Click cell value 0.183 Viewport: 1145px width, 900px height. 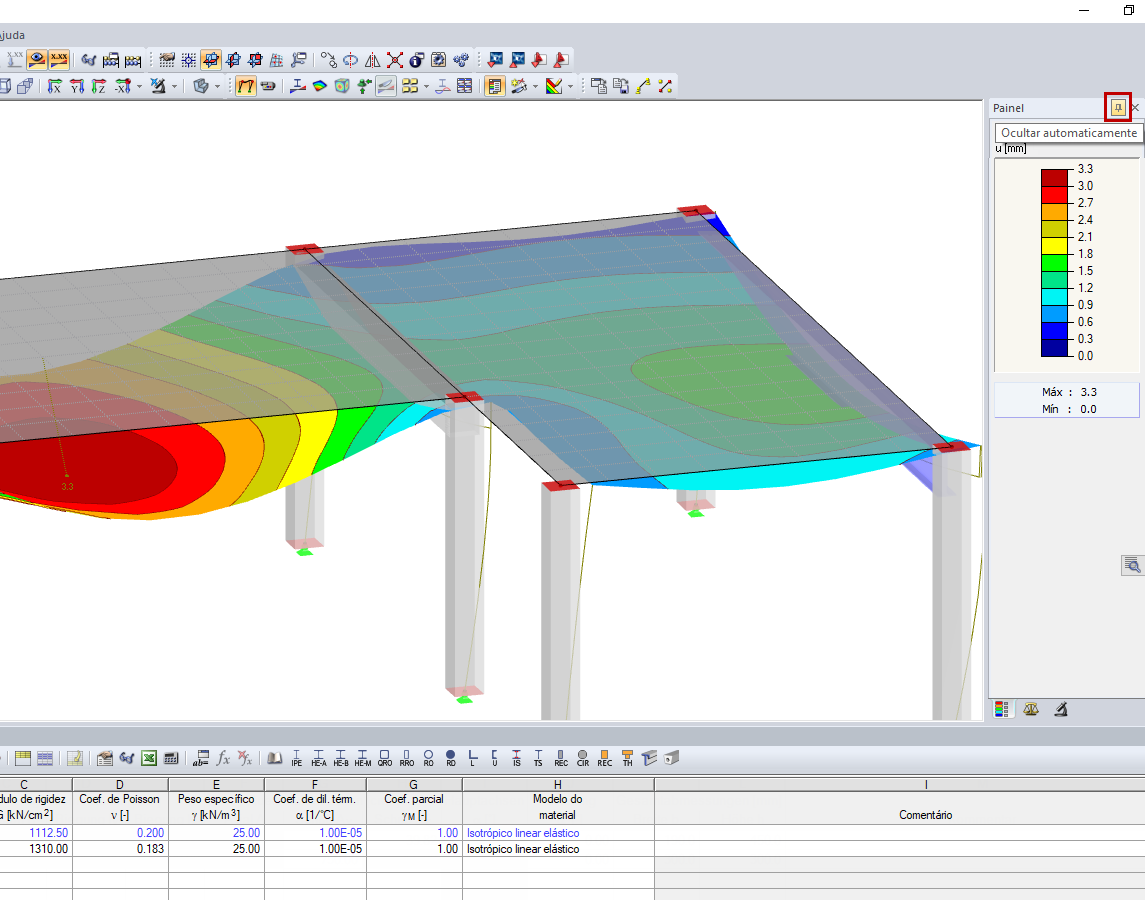pos(120,849)
